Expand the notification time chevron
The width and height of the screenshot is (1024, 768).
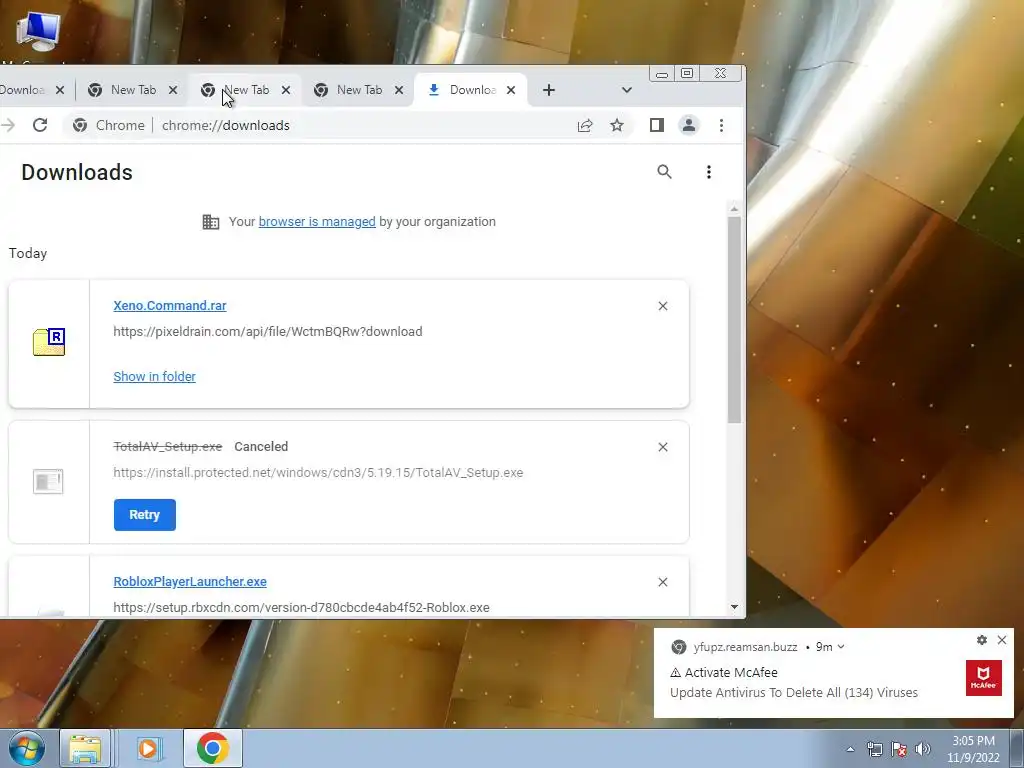point(840,647)
